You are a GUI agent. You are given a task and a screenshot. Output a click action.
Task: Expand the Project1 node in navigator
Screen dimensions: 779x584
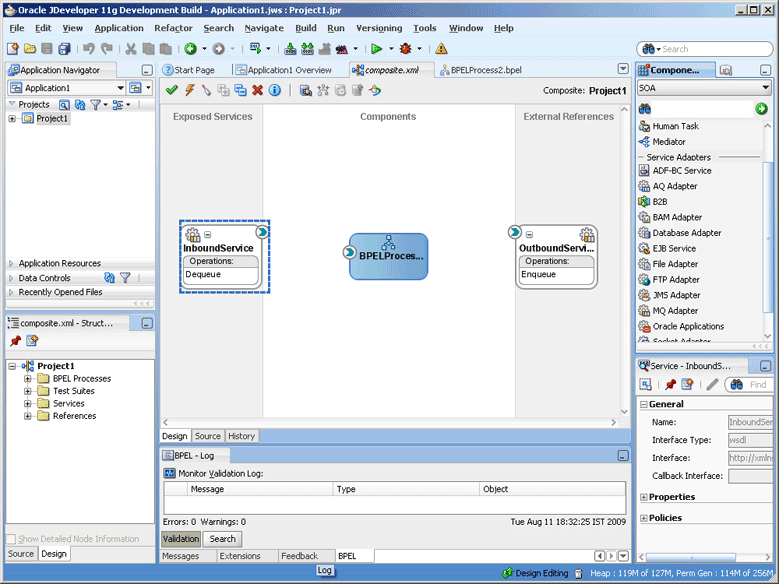12,118
